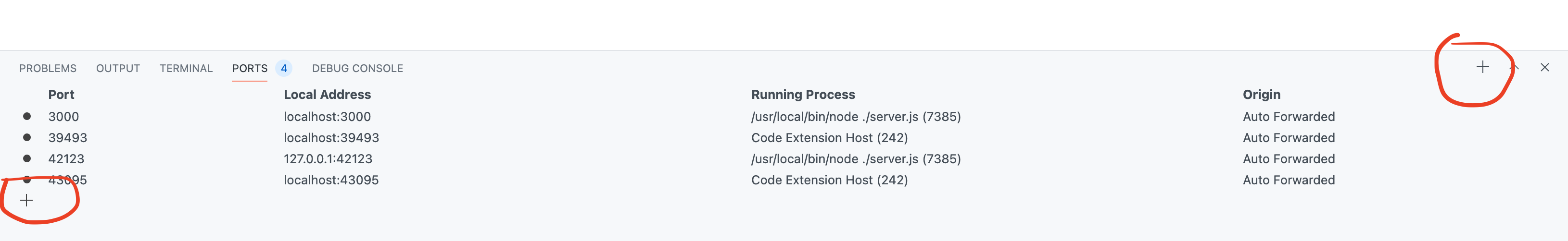Click the Origin column header
This screenshot has height=241, width=1568.
(x=1261, y=95)
